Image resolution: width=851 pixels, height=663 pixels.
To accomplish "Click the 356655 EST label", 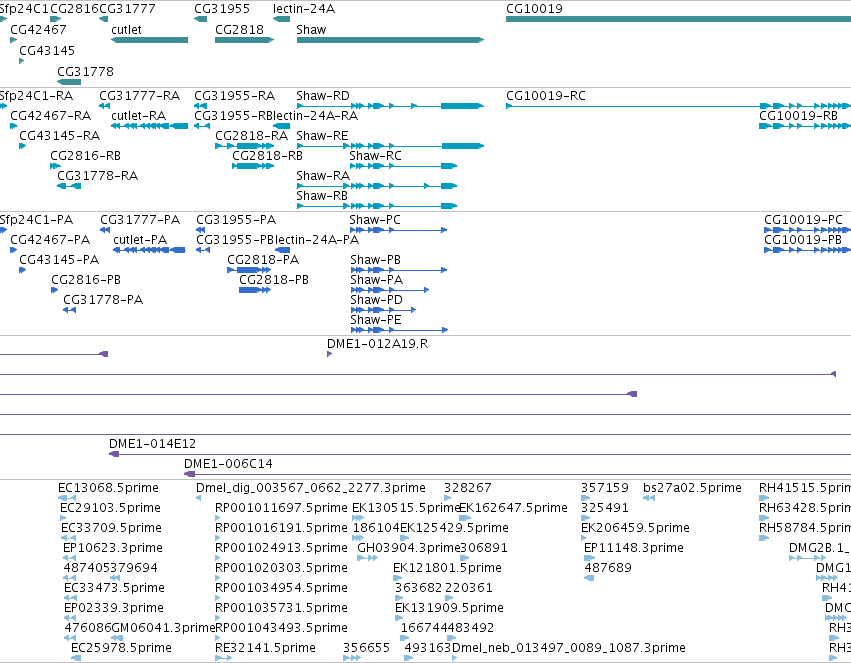I will click(366, 648).
